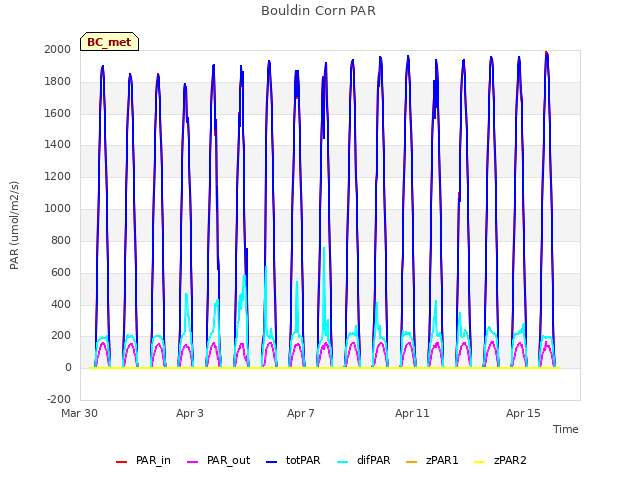Click the tallest cyan difPAR spike near Apr 8
Screen dimensions: 640x480
point(324,250)
